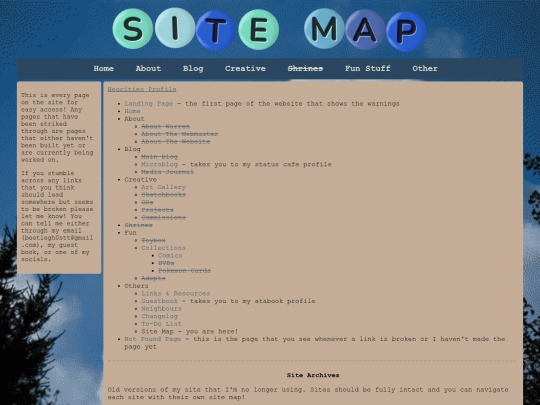Click the Adopts link under Fun
The height and width of the screenshot is (405, 540).
[x=153, y=278]
